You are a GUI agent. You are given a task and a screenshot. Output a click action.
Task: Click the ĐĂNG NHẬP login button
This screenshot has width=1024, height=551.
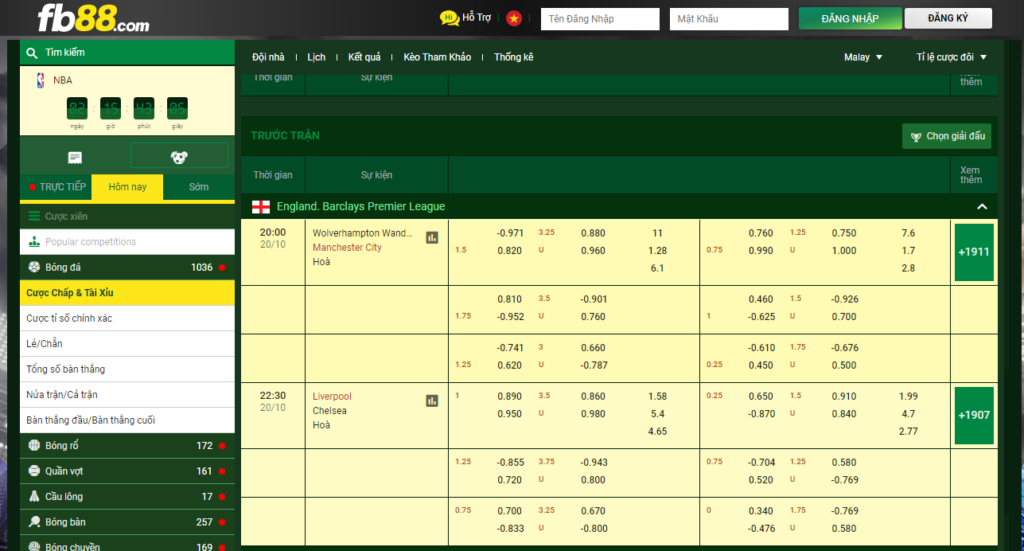(850, 18)
